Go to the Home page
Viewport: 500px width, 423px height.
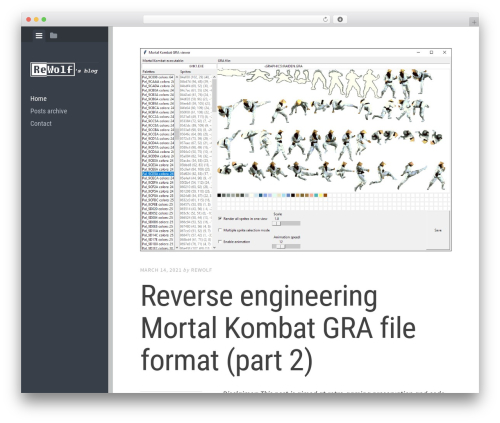pyautogui.click(x=39, y=99)
